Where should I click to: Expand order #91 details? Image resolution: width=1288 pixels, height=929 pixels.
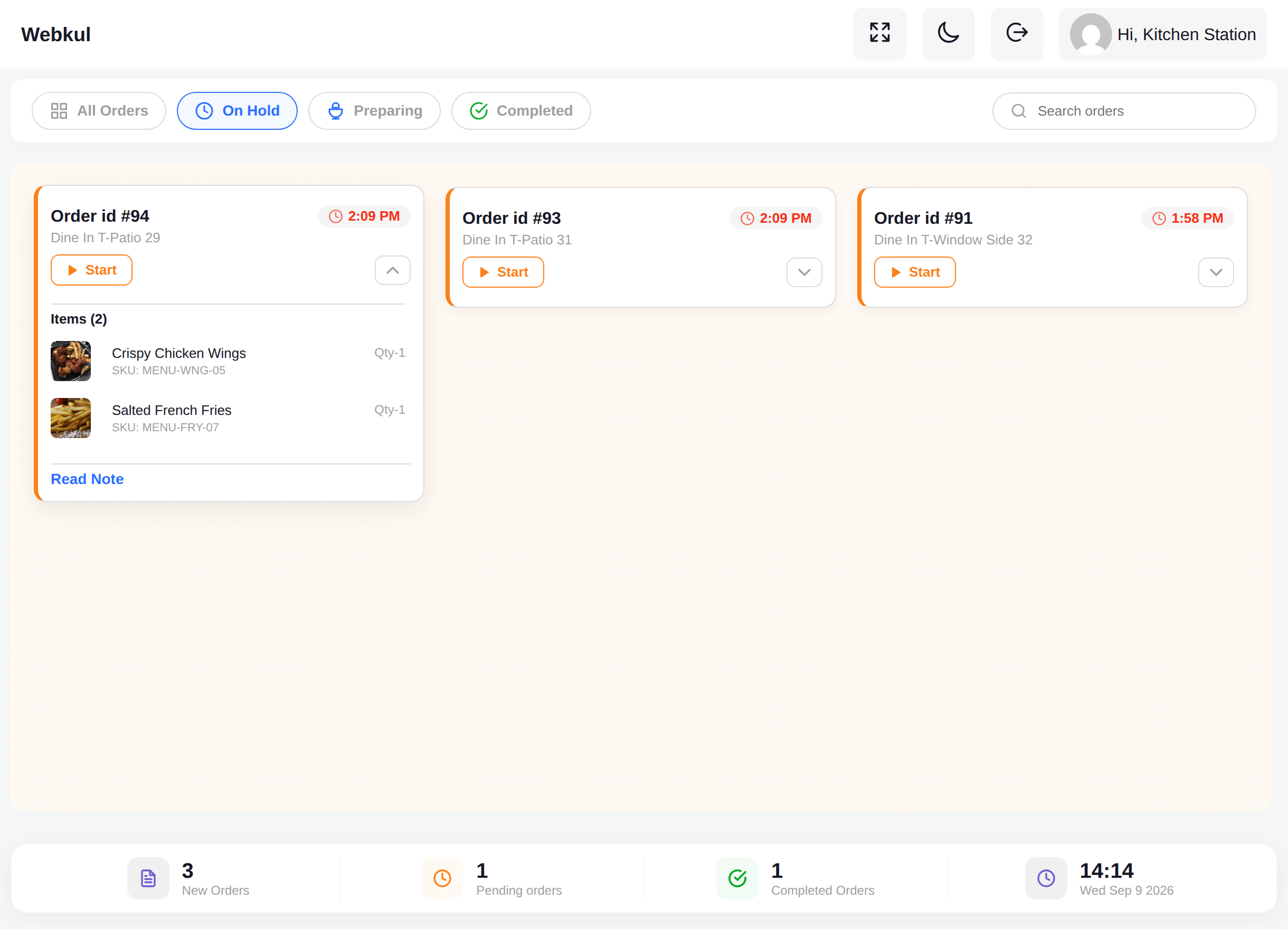1216,272
